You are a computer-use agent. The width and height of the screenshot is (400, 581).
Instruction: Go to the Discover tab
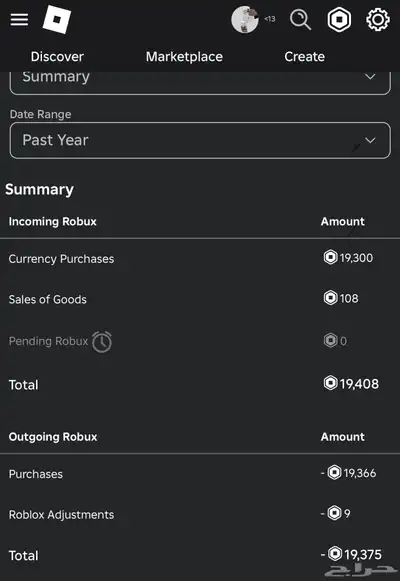click(x=57, y=57)
